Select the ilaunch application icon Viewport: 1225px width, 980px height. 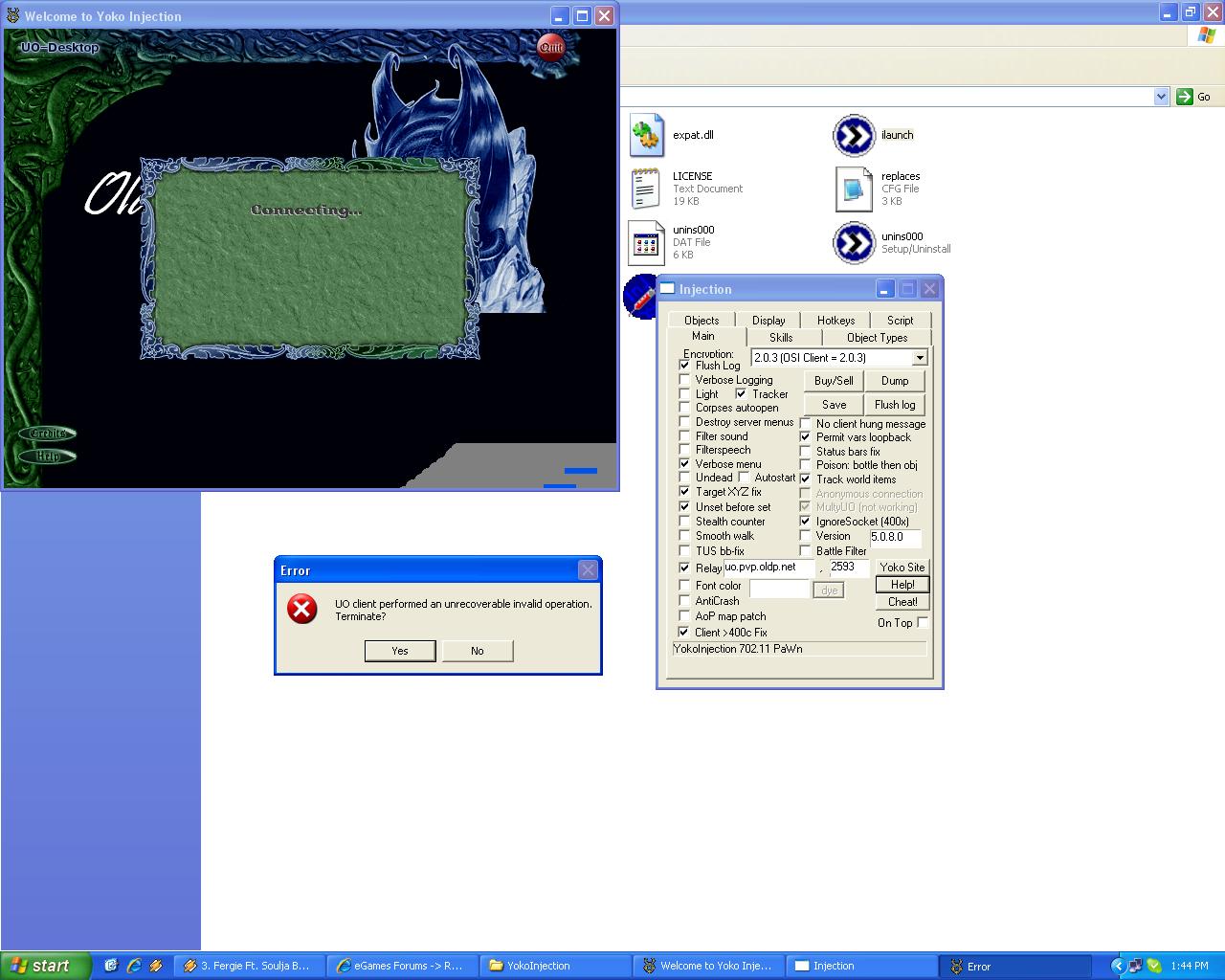point(854,135)
